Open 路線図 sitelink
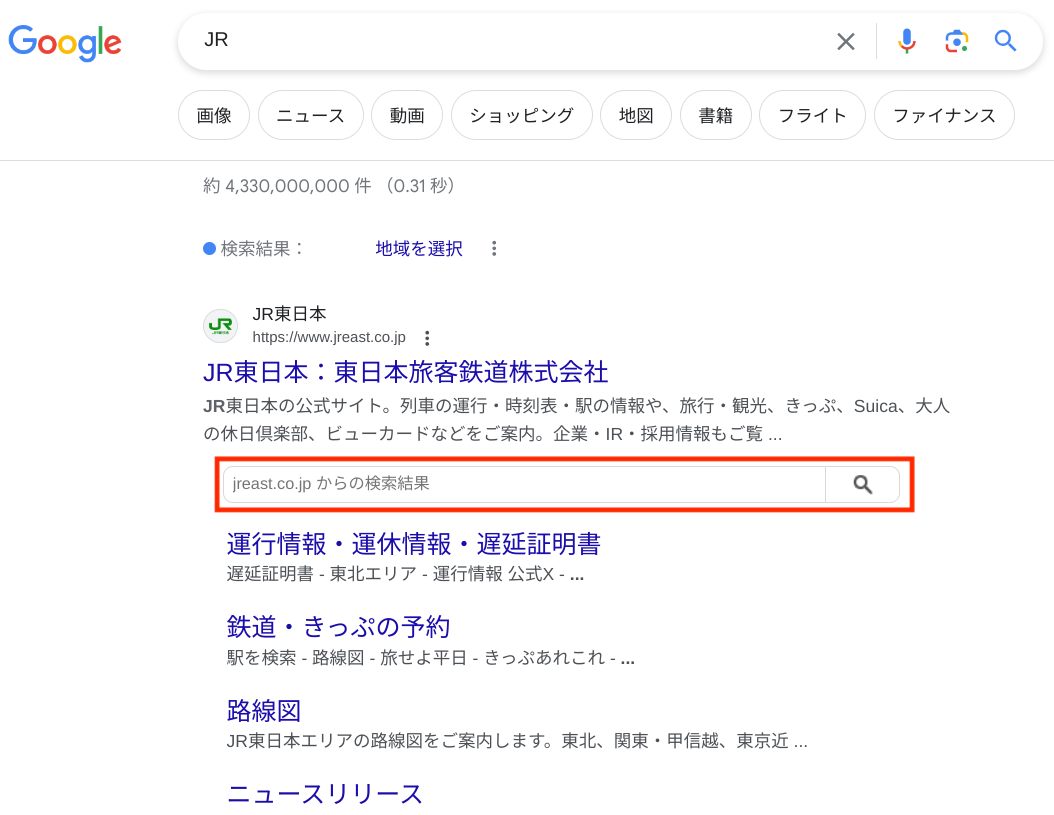 264,710
